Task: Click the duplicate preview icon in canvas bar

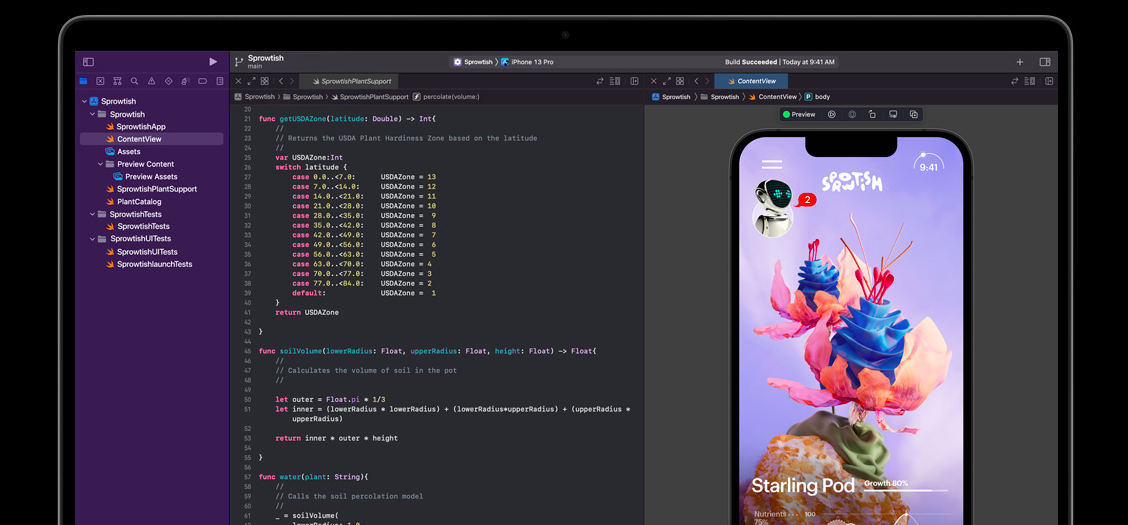Action: coord(913,115)
